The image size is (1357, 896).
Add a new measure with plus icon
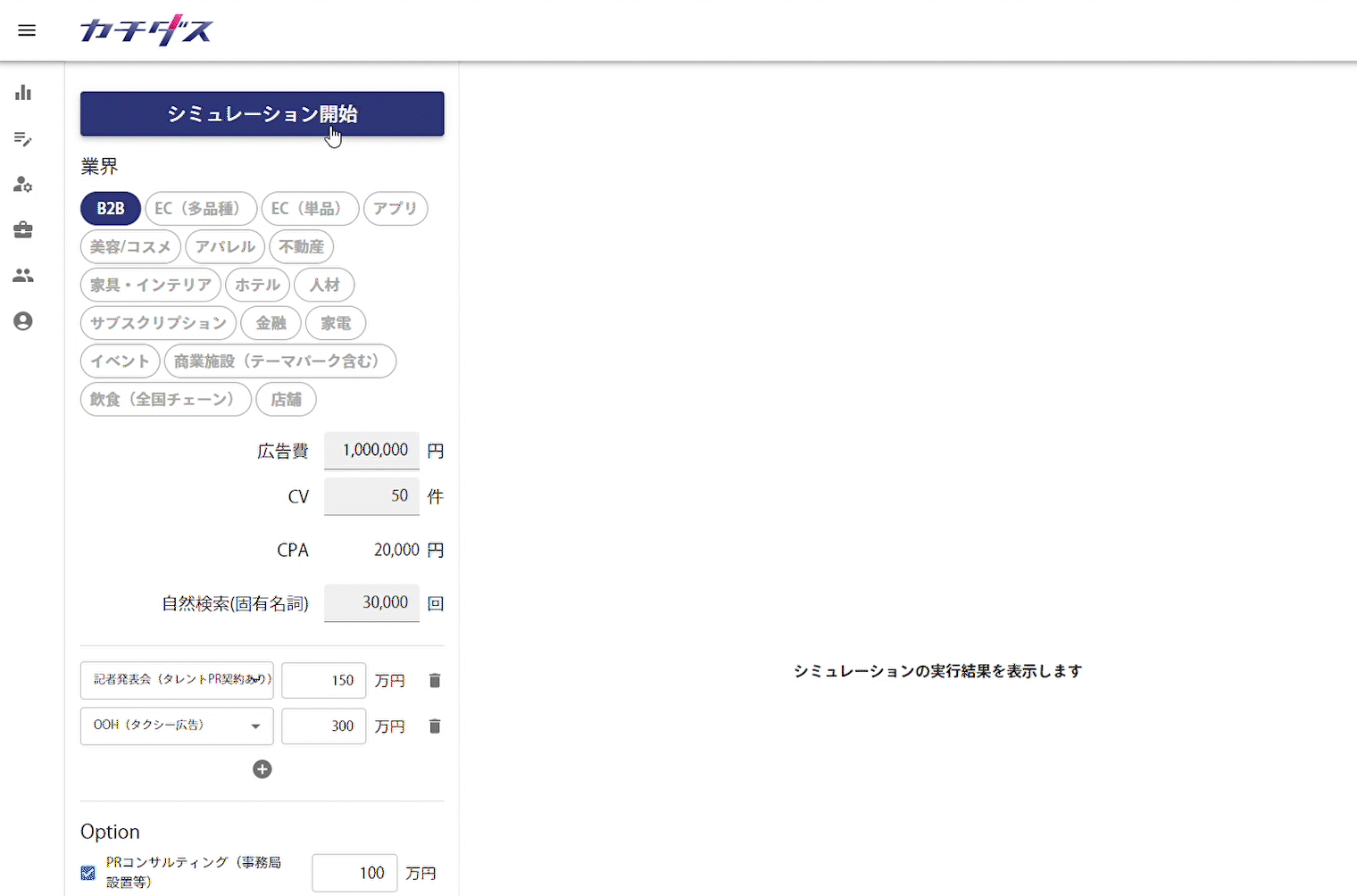(x=262, y=769)
